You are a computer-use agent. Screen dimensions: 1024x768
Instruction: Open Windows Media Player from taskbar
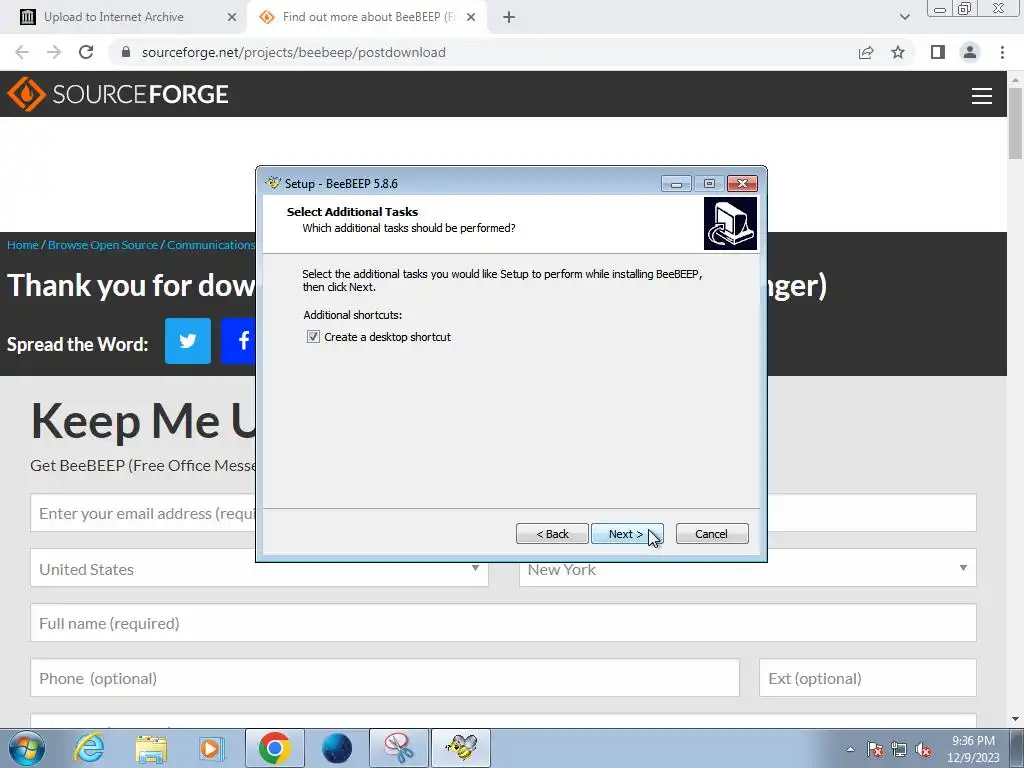[212, 748]
